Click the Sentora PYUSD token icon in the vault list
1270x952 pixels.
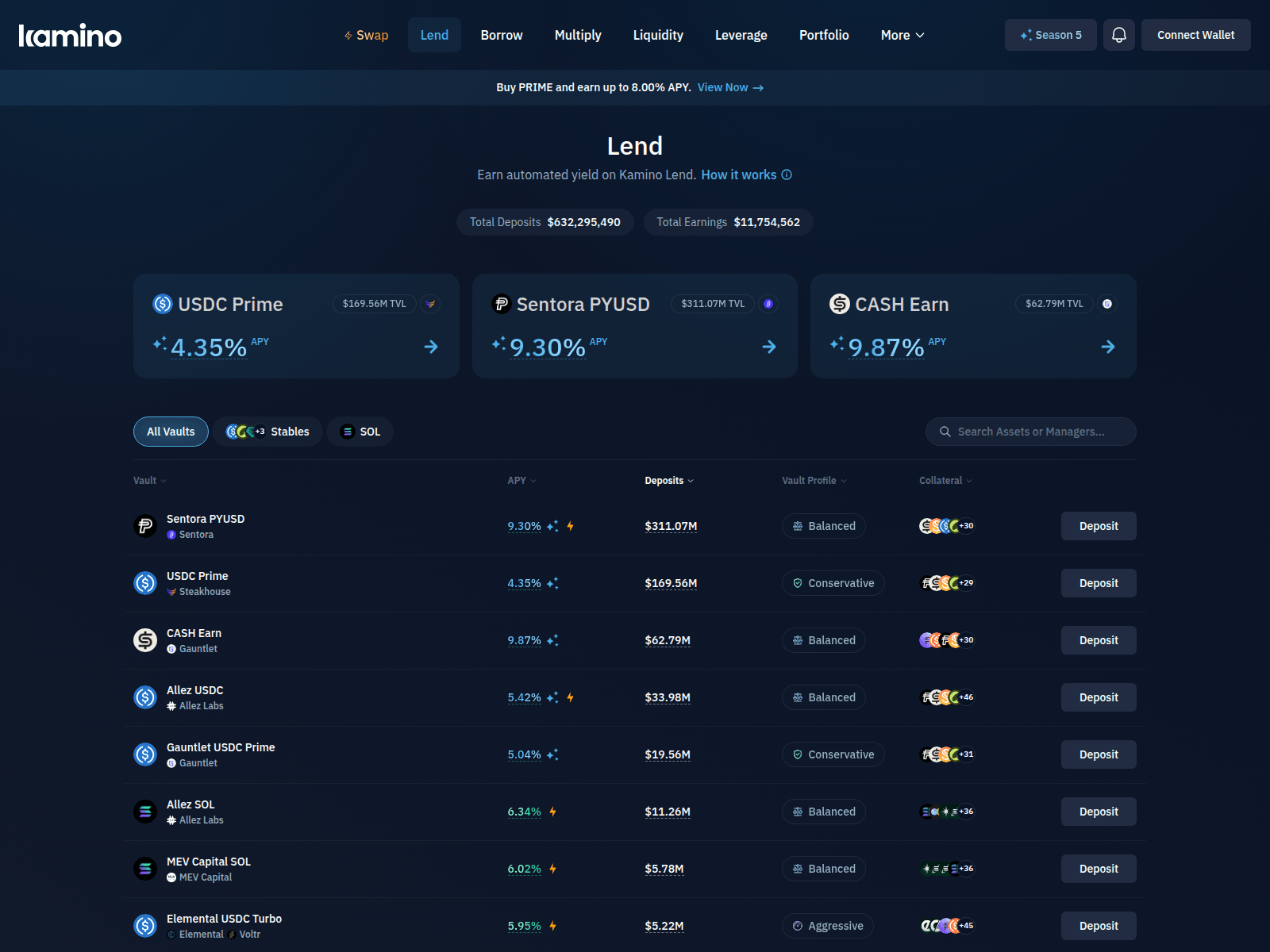[x=145, y=526]
